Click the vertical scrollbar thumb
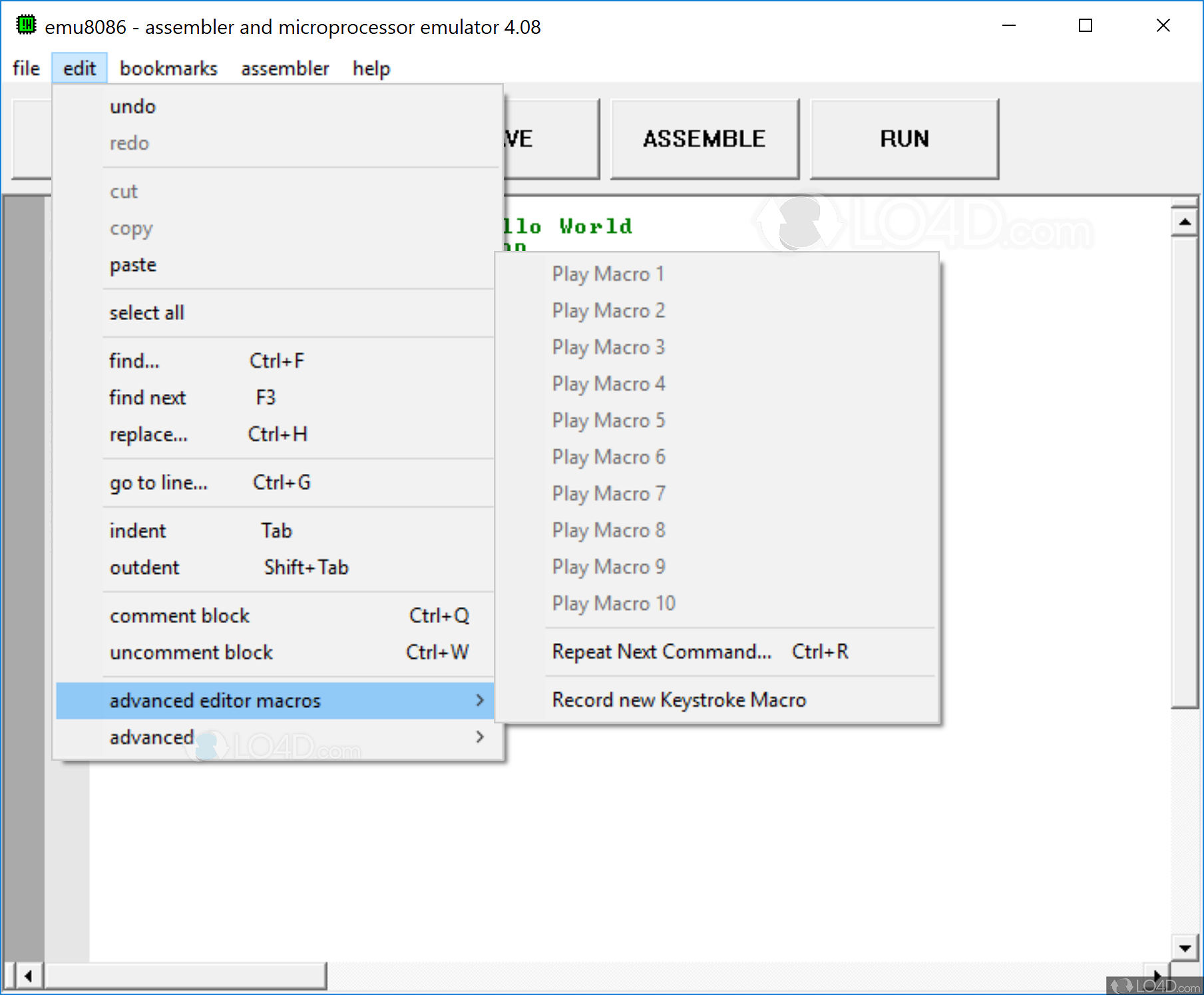The image size is (1204, 995). coord(1185,472)
